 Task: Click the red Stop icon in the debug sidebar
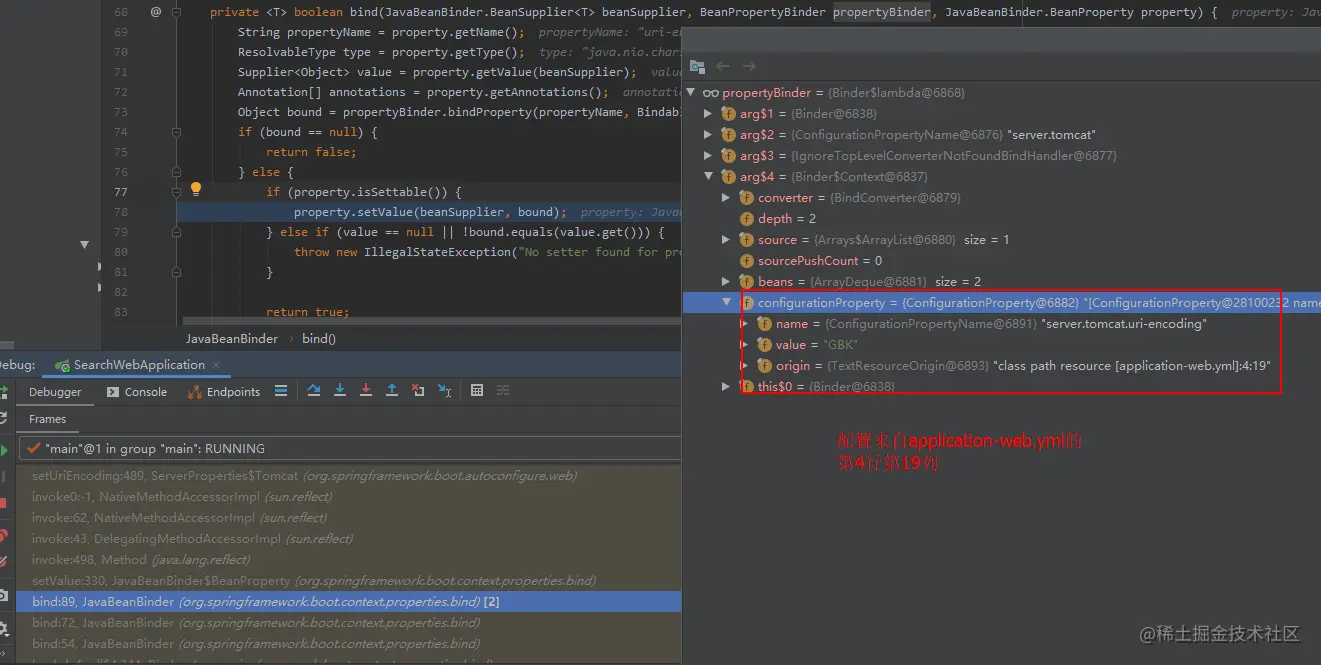[x=3, y=504]
